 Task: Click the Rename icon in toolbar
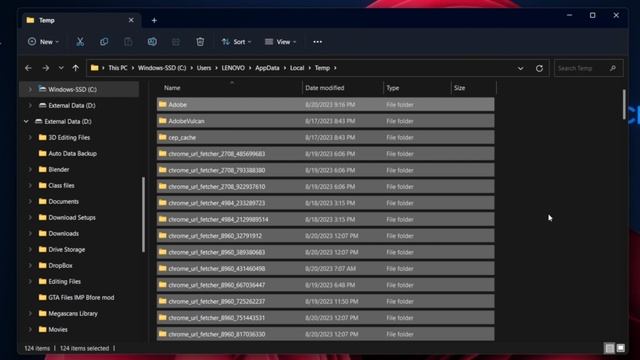coord(152,42)
